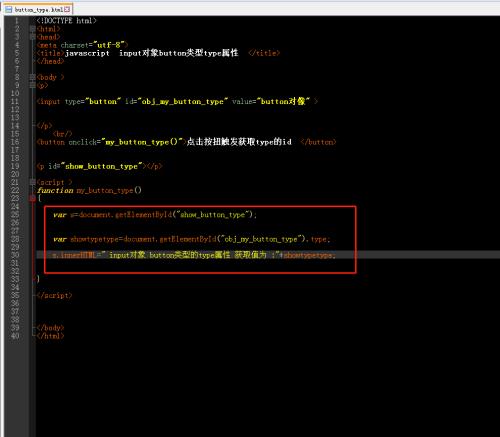Click line number 16 in the margin
Viewport: 500px width, 437px height.
[15, 142]
